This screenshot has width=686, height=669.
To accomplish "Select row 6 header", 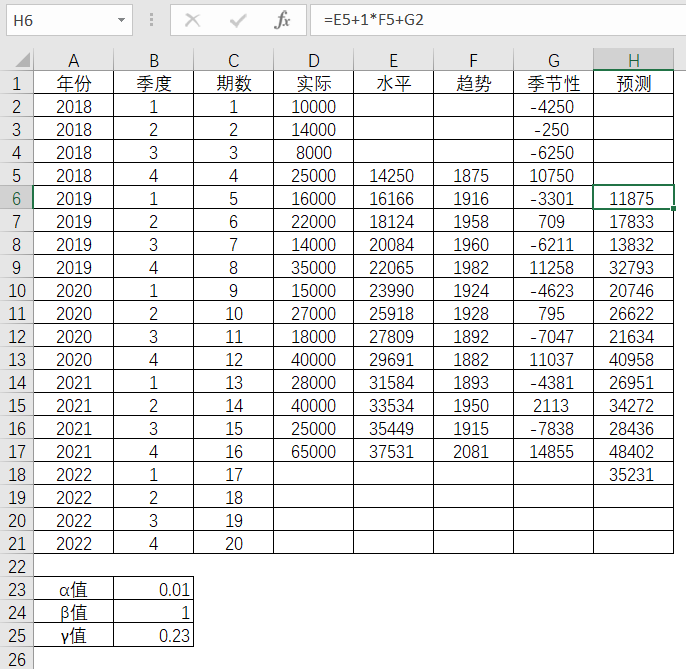I will [16, 198].
